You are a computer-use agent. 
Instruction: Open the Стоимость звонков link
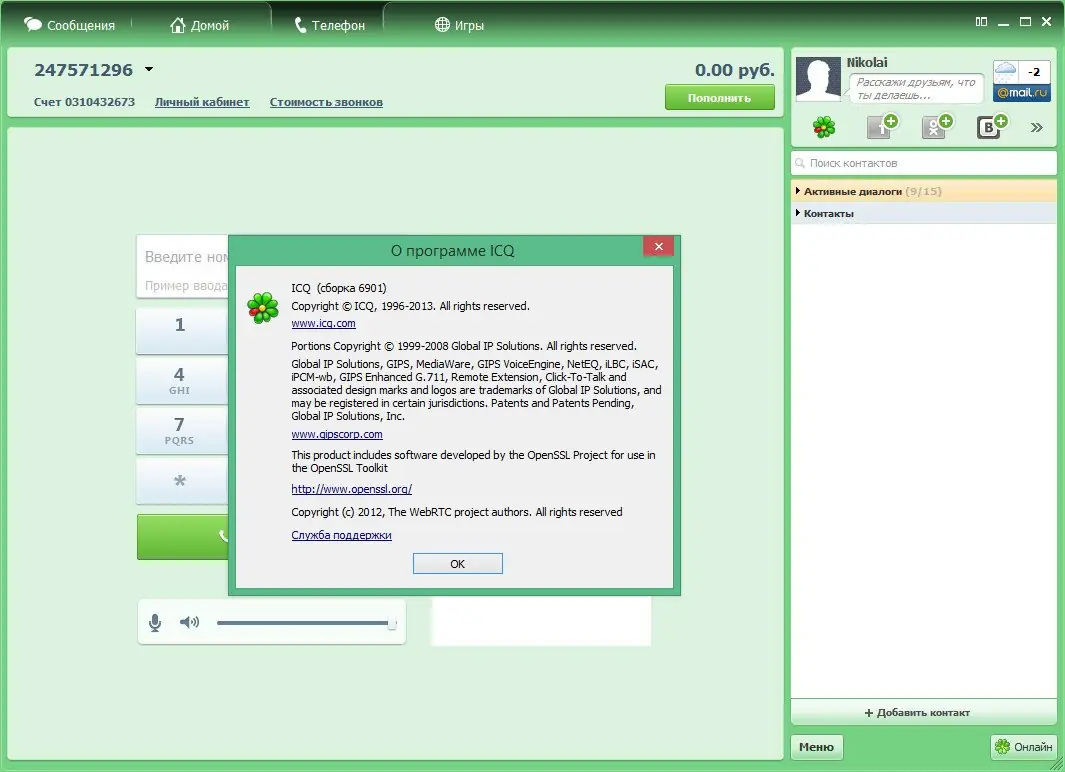[x=326, y=102]
